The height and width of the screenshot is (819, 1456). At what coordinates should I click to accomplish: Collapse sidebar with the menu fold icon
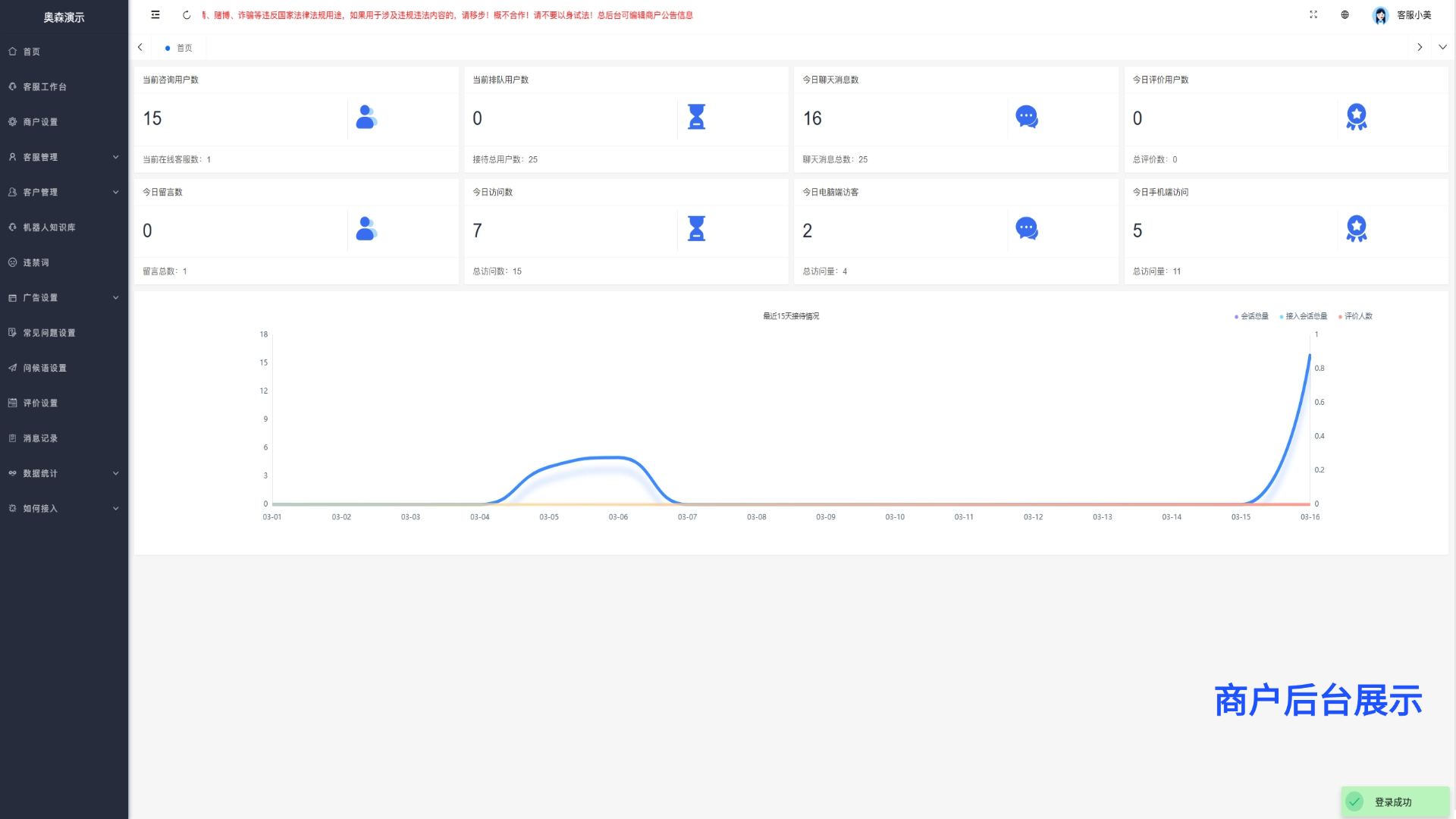(155, 15)
